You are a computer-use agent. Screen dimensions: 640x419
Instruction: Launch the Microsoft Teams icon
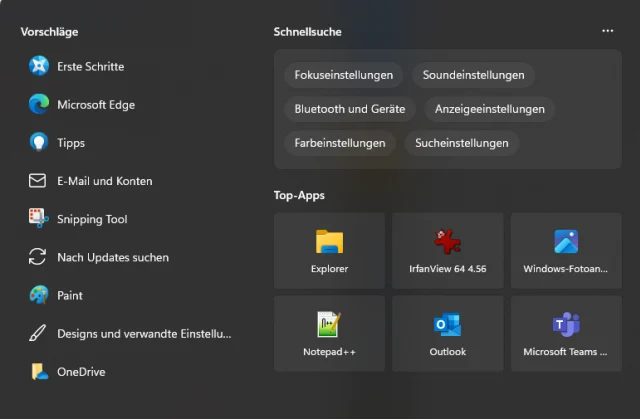[566, 325]
